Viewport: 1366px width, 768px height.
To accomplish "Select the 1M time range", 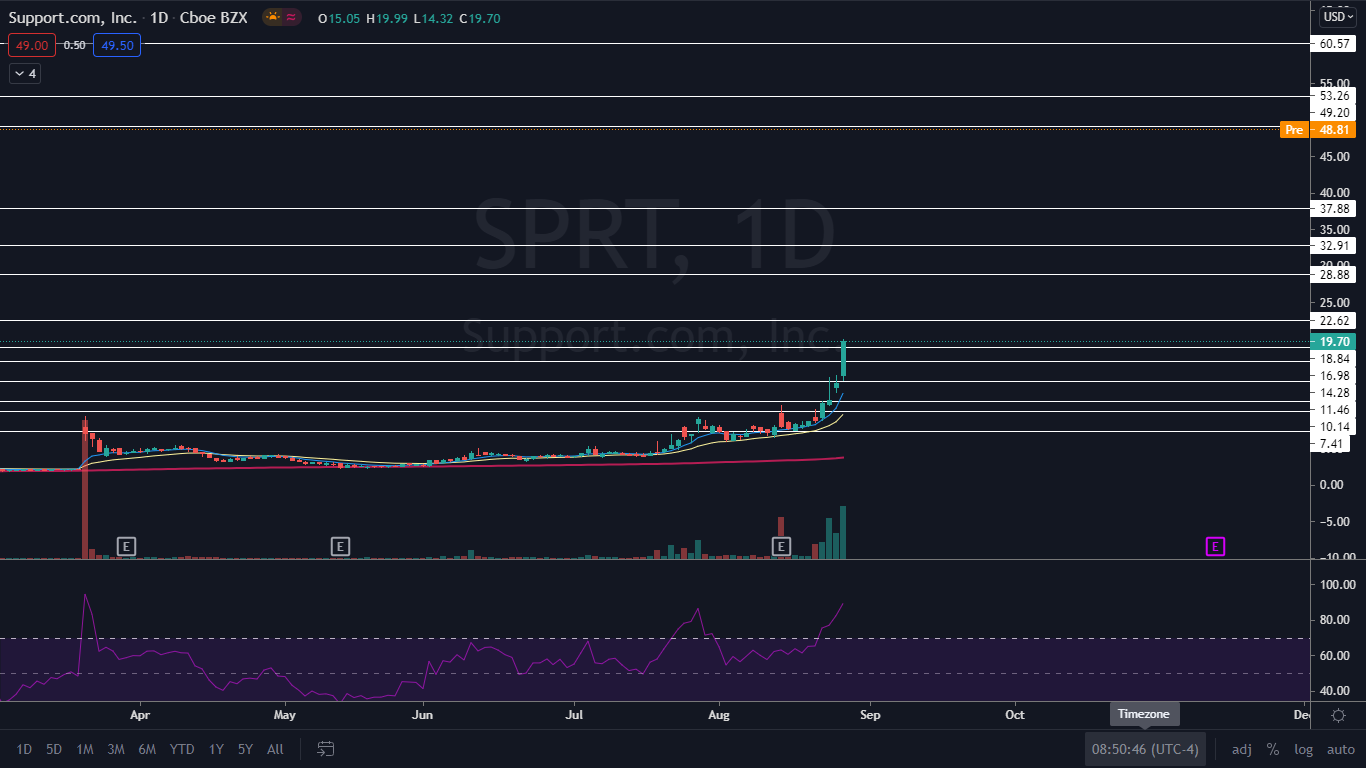I will [x=85, y=749].
